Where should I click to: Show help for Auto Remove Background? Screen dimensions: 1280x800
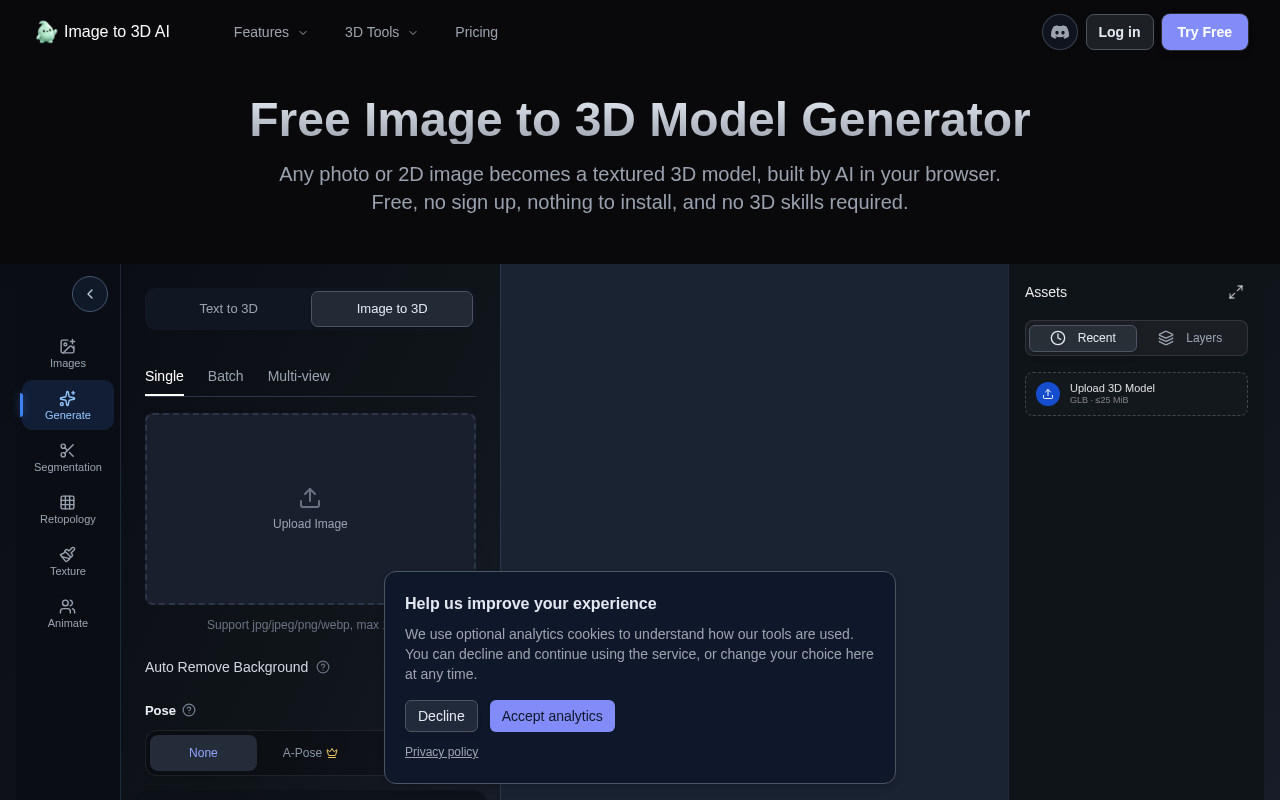[x=323, y=667]
